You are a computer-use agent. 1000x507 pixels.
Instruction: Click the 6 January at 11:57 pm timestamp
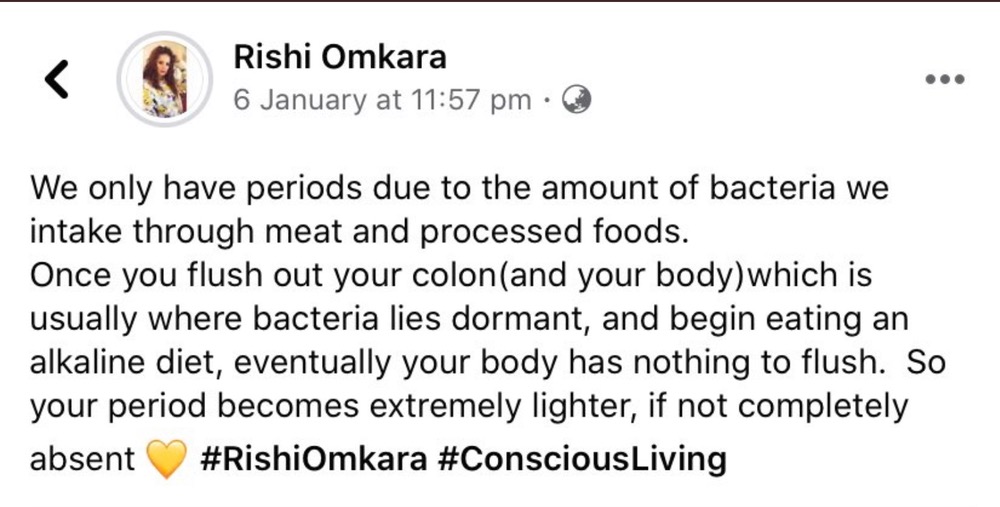point(382,100)
